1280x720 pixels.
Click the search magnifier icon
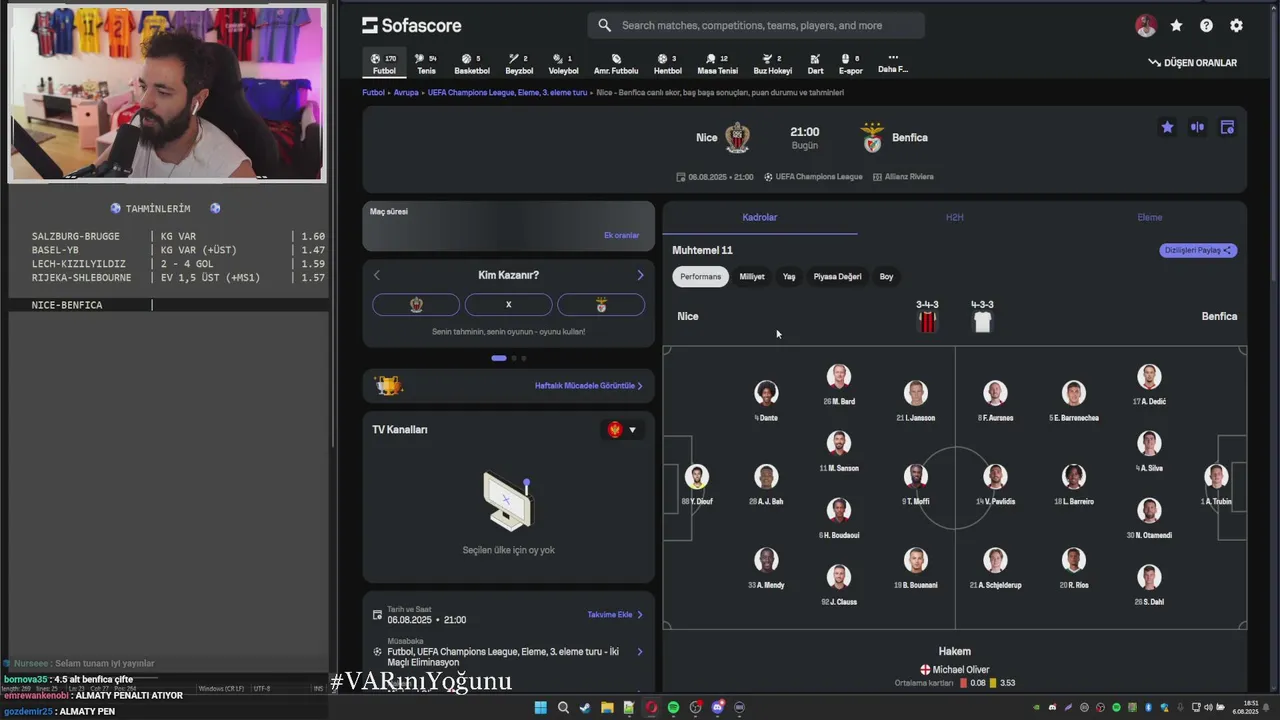[x=604, y=25]
